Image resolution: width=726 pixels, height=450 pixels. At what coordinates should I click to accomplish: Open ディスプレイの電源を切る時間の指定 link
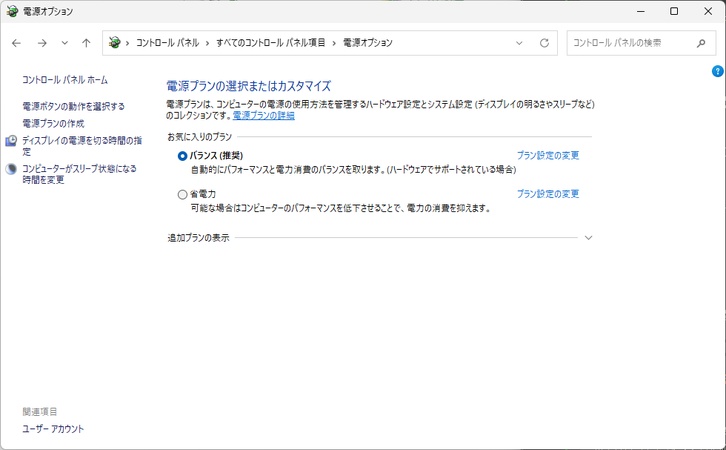tap(82, 145)
